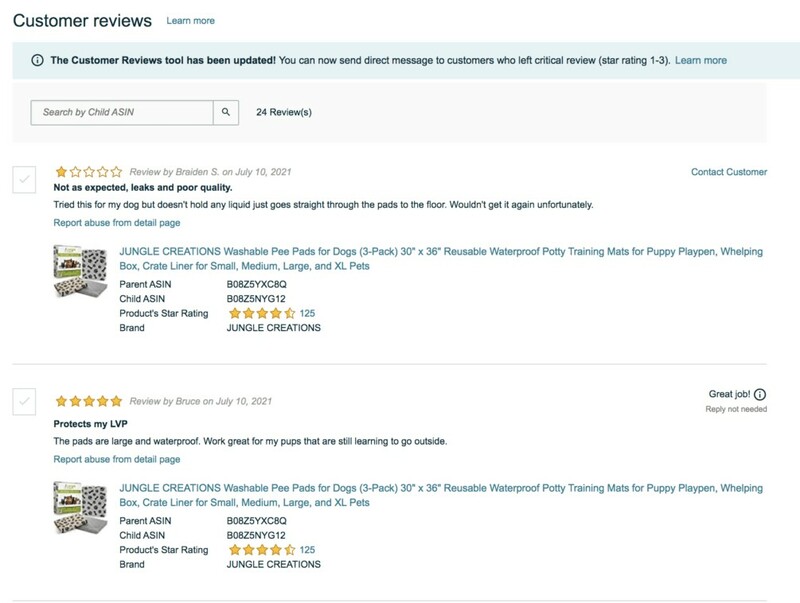This screenshot has width=800, height=603.
Task: Report abuse on the second review
Action: 117,459
